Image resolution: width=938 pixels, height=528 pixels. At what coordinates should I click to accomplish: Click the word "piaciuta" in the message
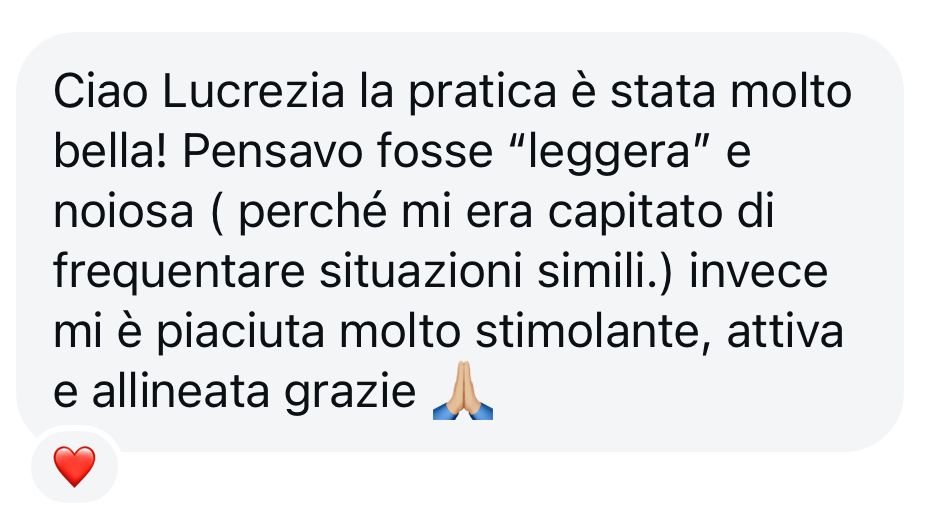(240, 333)
